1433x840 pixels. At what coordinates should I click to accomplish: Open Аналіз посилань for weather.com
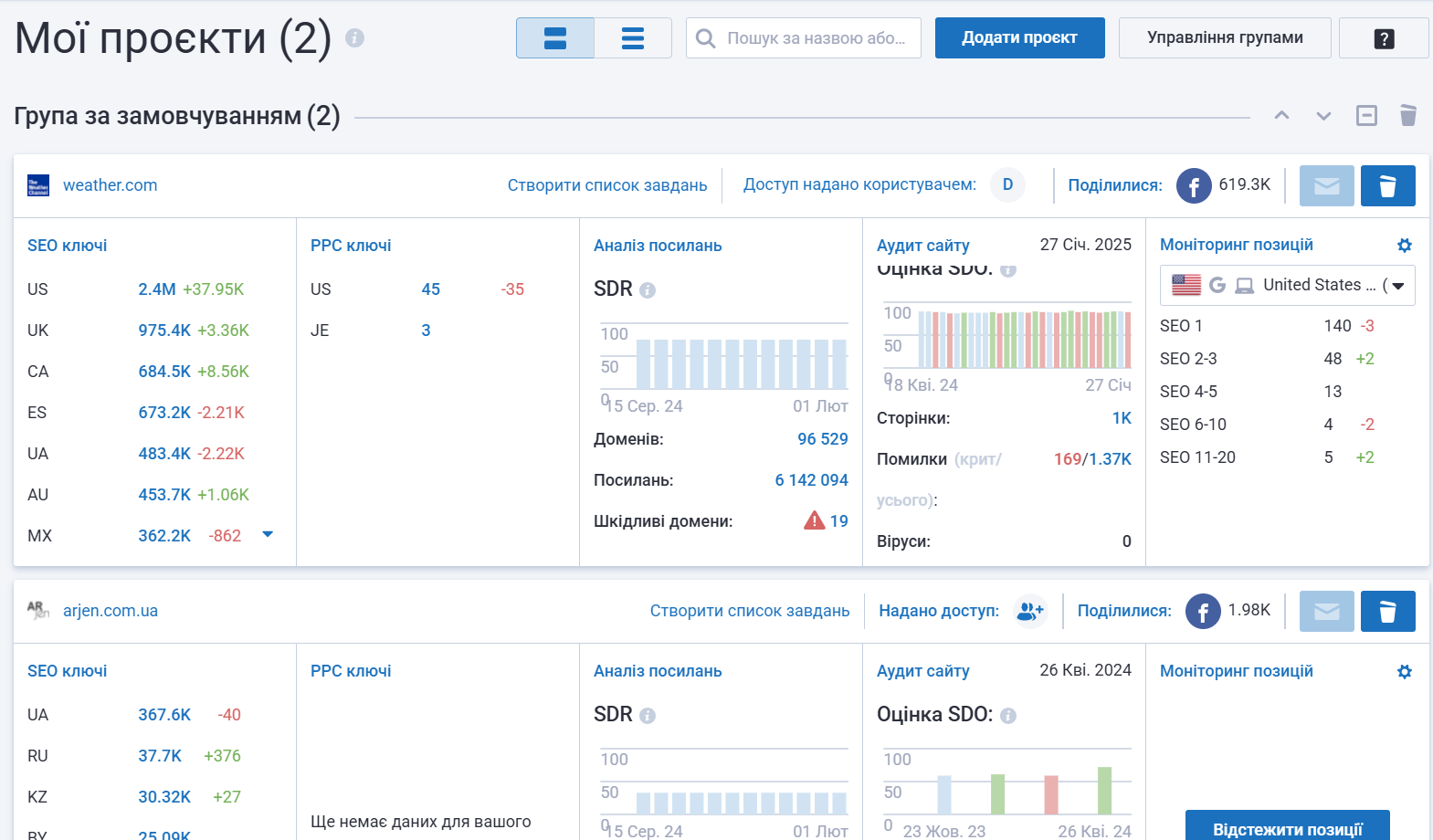[x=658, y=246]
